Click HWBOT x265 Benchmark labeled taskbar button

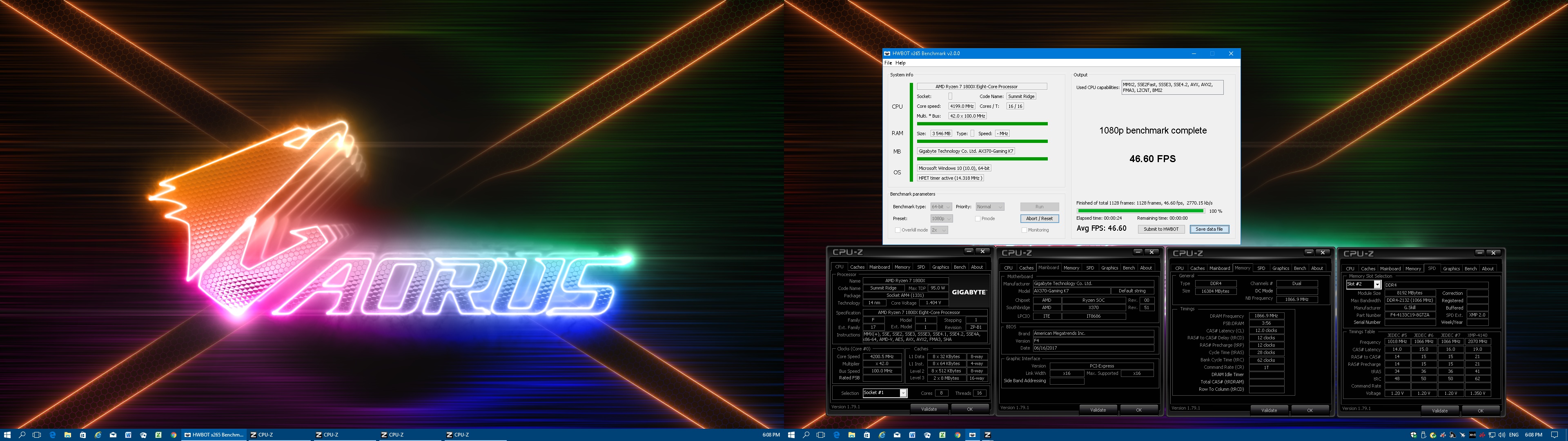pos(214,435)
